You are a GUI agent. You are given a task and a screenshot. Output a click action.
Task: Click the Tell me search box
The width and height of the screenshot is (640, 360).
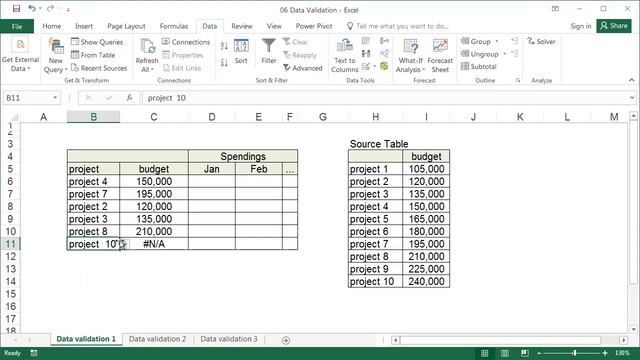coord(398,26)
